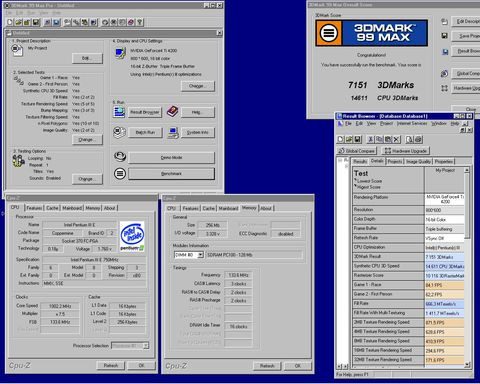Click the 3DMark logo icon beside Benchmark button
Image resolution: width=480 pixels, height=384 pixels.
[120, 174]
